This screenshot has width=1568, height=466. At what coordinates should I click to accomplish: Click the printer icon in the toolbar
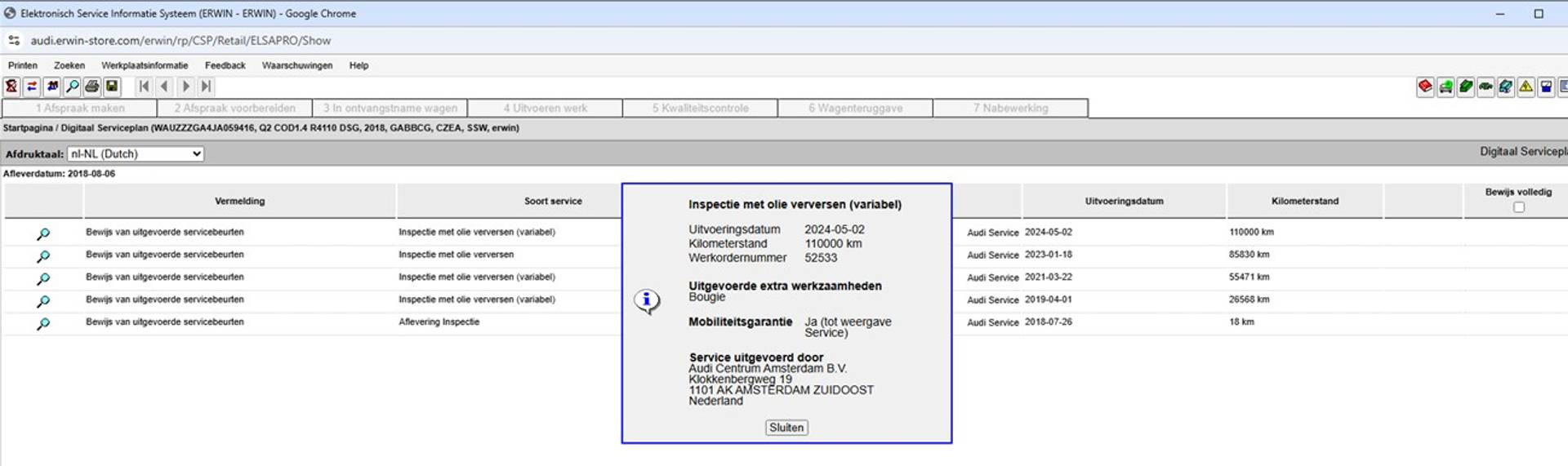pos(92,86)
